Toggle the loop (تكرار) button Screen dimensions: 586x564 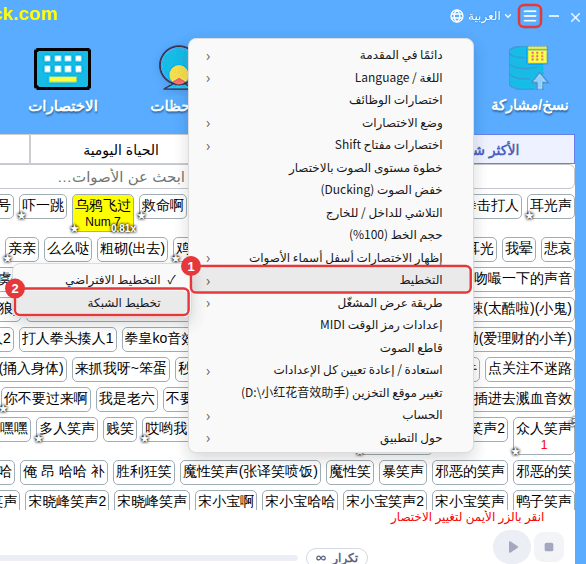point(337,557)
